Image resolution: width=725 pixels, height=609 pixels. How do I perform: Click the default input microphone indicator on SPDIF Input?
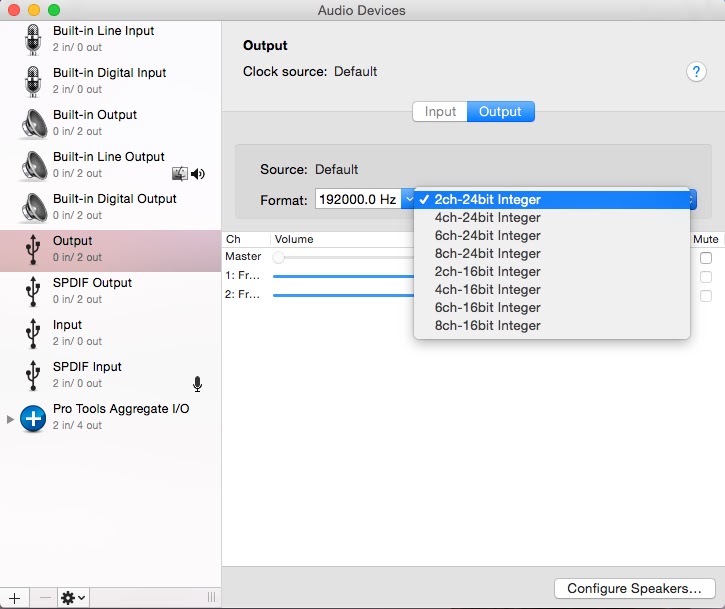click(x=197, y=384)
